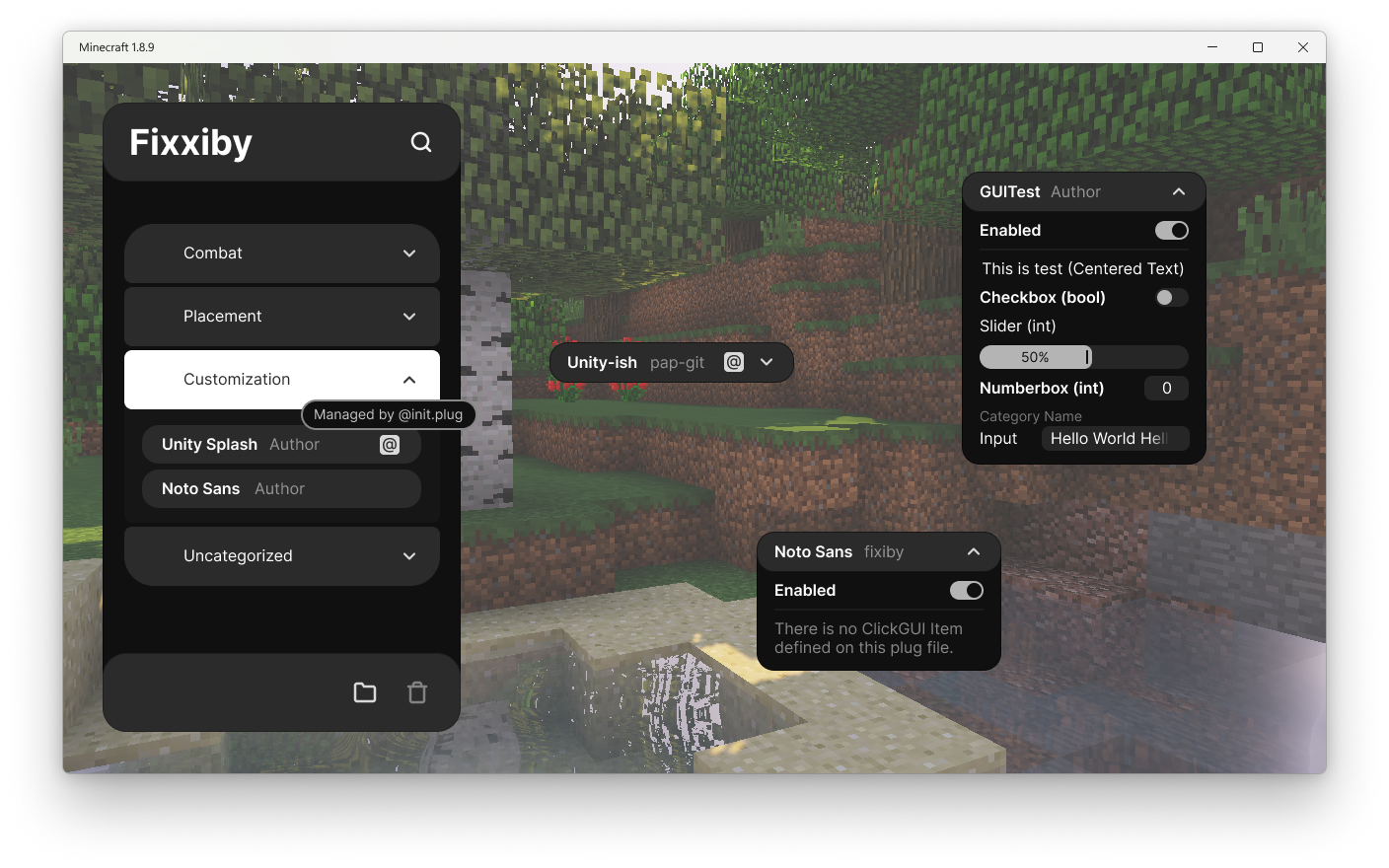The height and width of the screenshot is (868, 1389).
Task: Click the folder icon at panel bottom
Action: click(364, 691)
